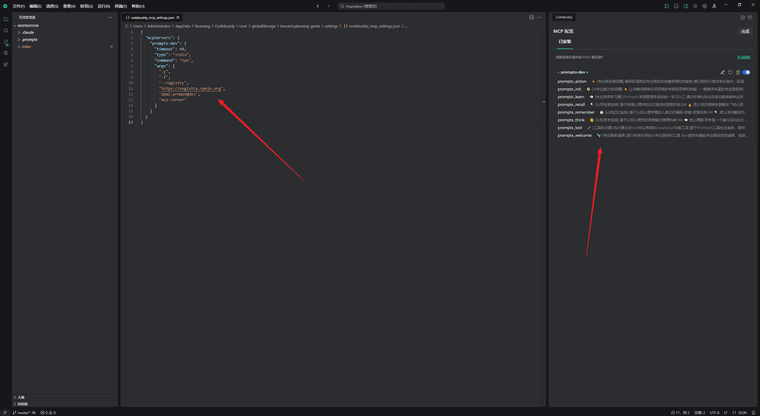Open the Extensions view in activity bar
This screenshot has width=760, height=416.
6,64
